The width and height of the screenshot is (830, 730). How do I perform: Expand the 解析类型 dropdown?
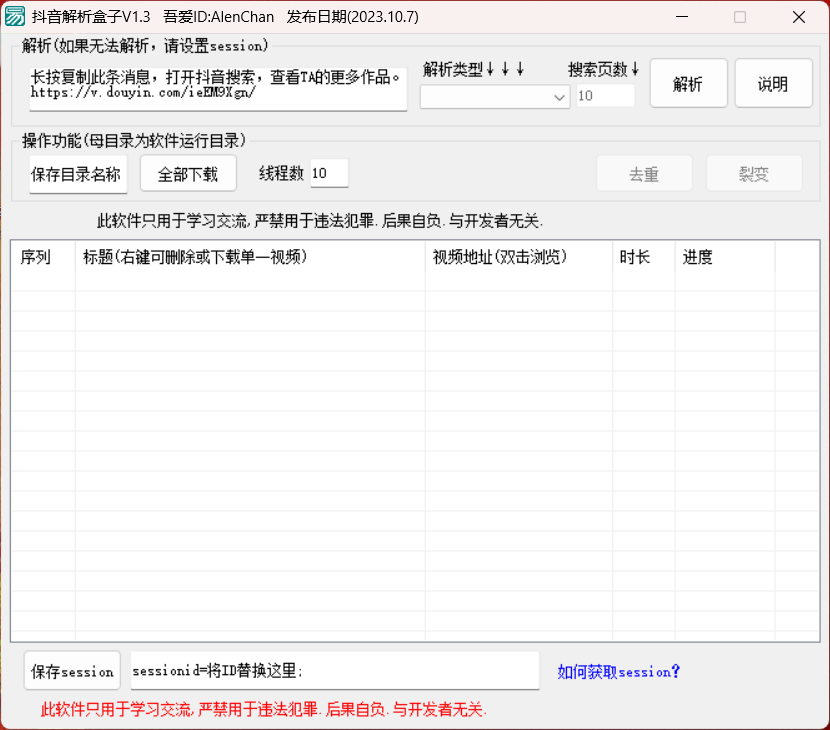click(x=494, y=97)
